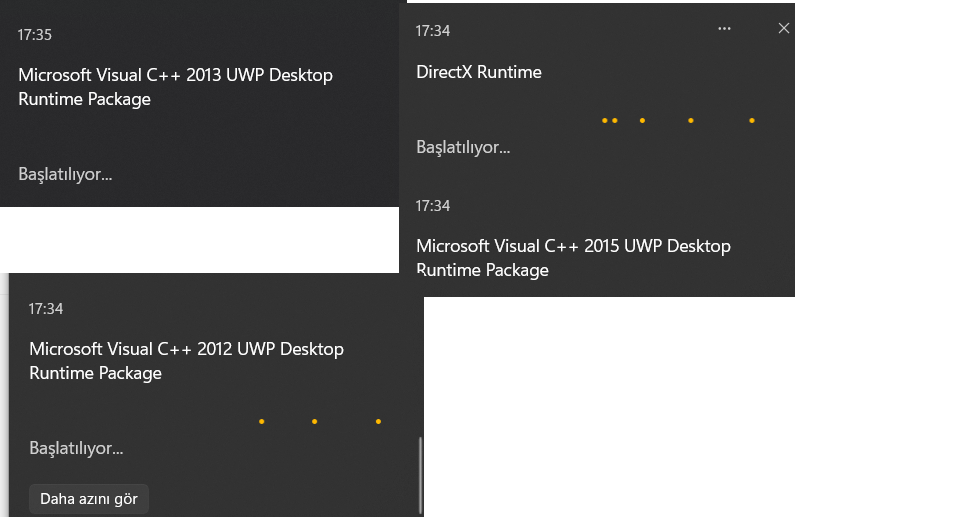Click the "Daha azını gör" button

89,498
